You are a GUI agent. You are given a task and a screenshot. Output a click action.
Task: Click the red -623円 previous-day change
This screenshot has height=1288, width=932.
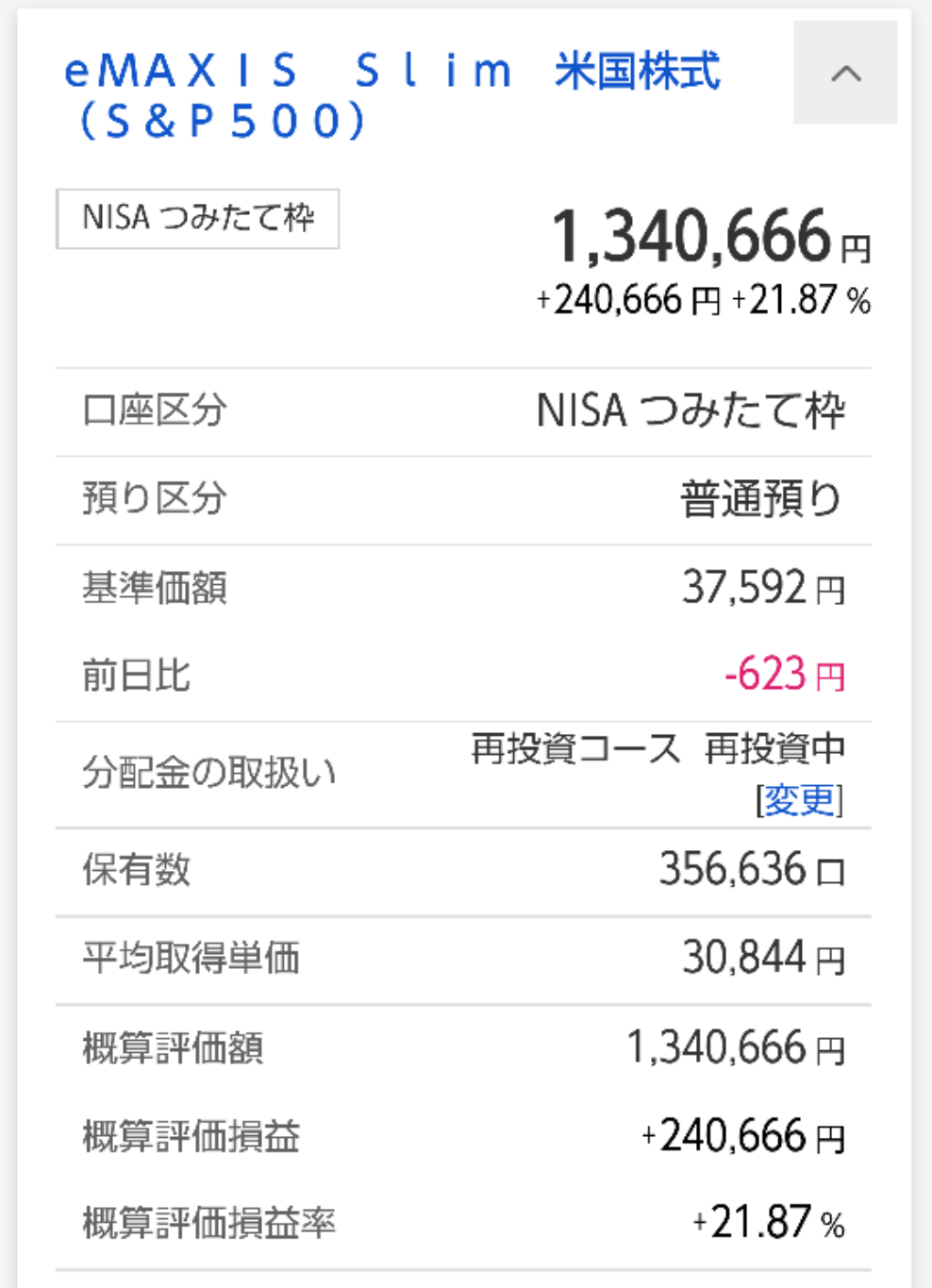click(x=783, y=676)
